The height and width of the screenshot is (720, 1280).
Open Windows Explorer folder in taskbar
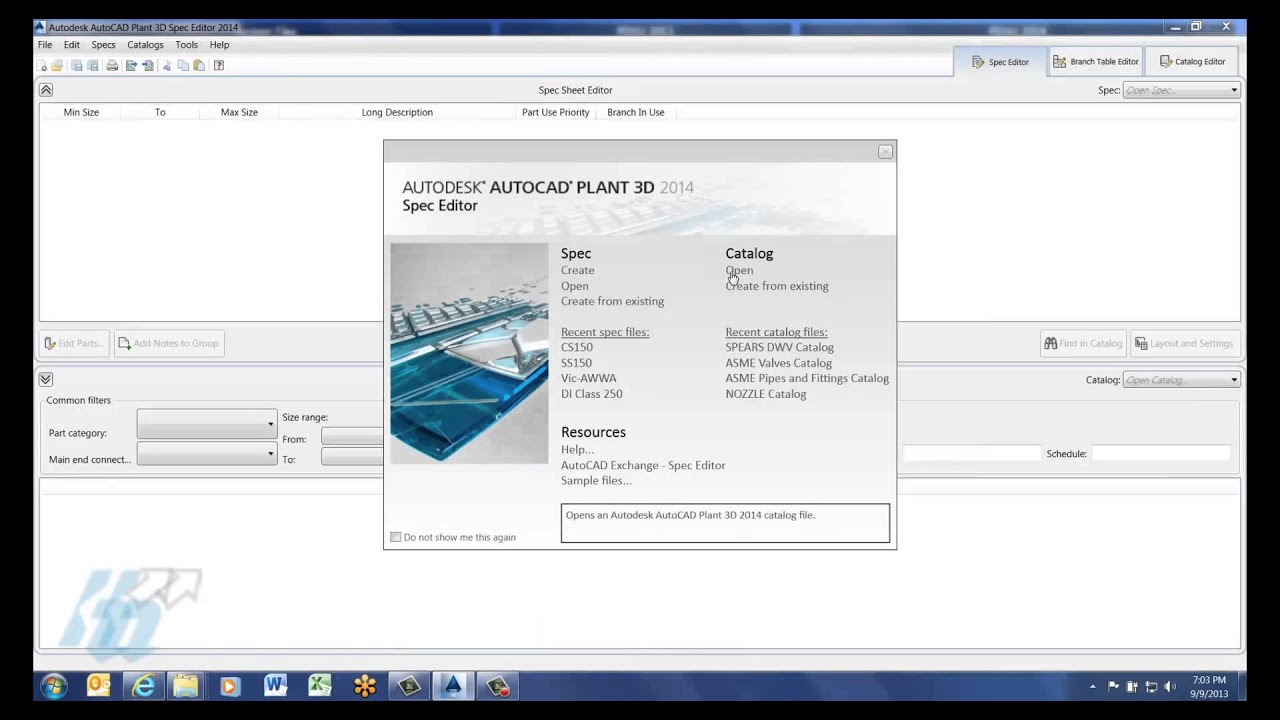(186, 686)
